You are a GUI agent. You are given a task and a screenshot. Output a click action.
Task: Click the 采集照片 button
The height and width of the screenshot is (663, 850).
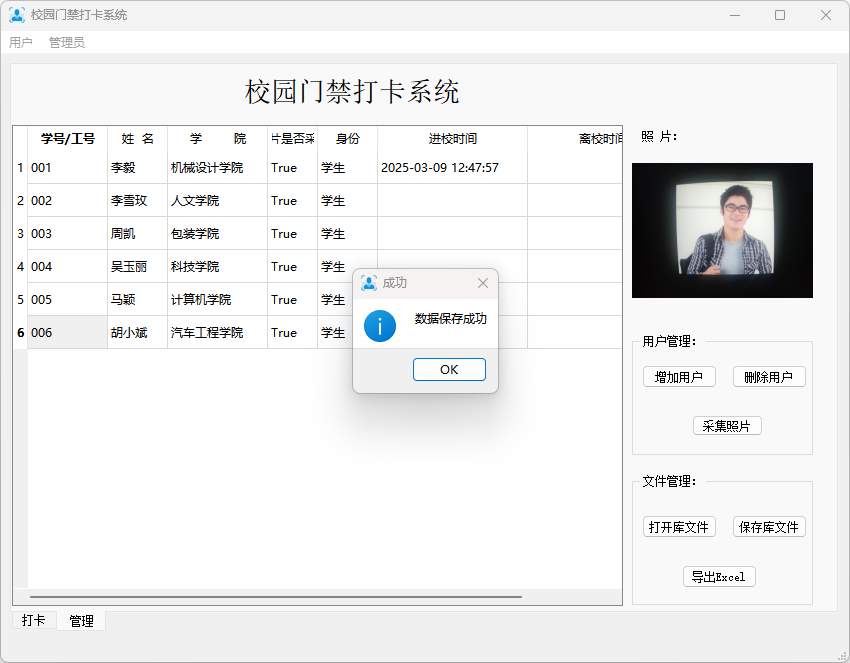click(x=727, y=426)
